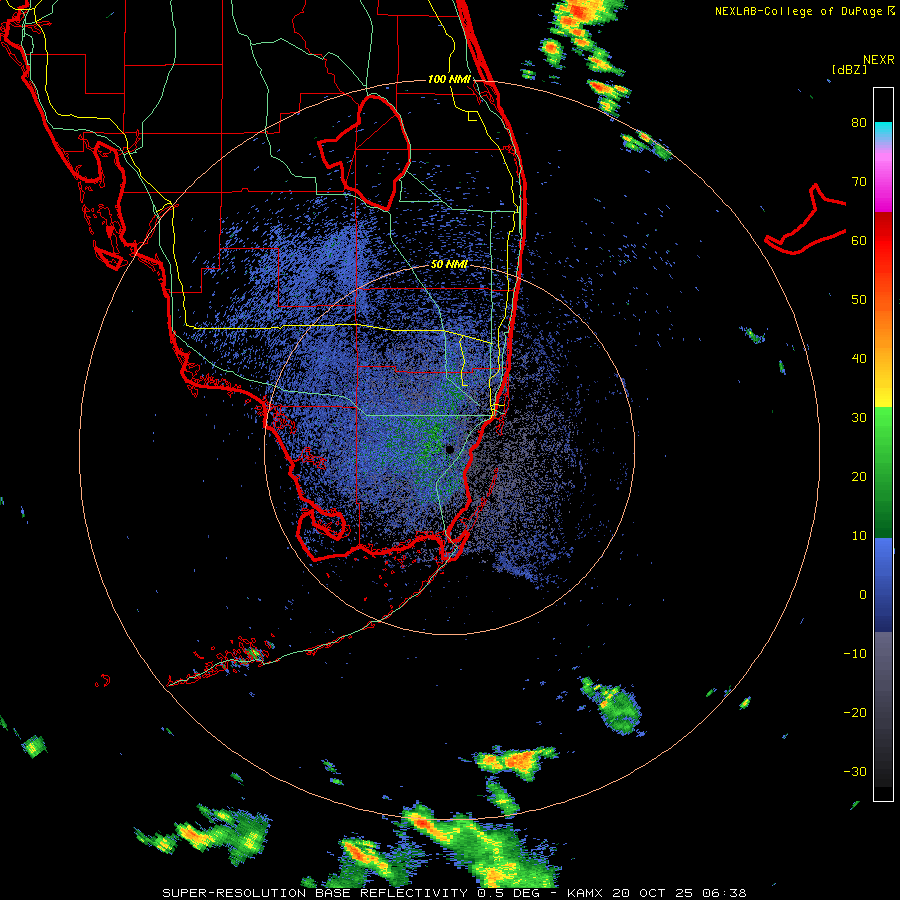The height and width of the screenshot is (900, 900).
Task: Click the 10 dBZ scale value
Action: point(859,536)
